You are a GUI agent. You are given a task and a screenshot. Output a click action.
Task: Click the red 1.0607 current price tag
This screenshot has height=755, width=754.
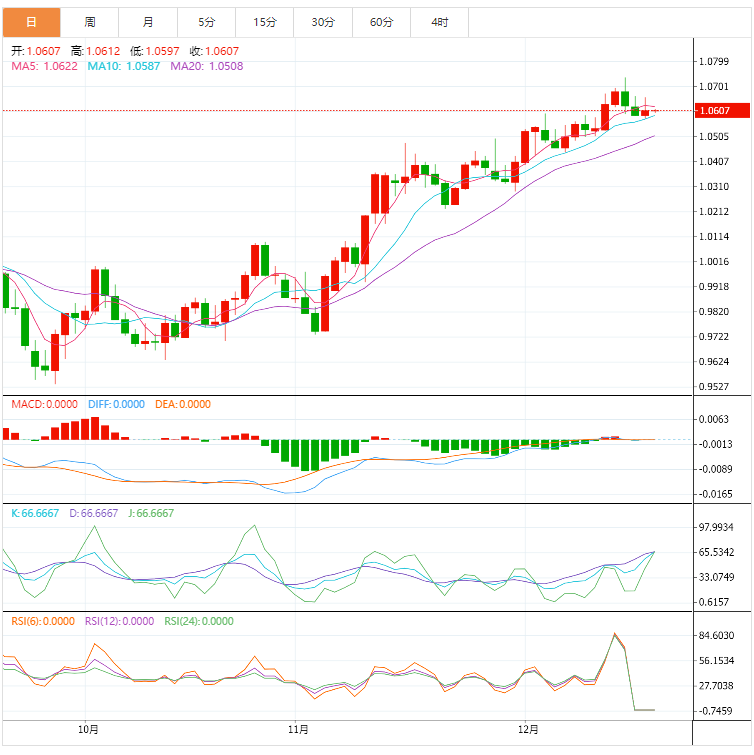pyautogui.click(x=715, y=111)
